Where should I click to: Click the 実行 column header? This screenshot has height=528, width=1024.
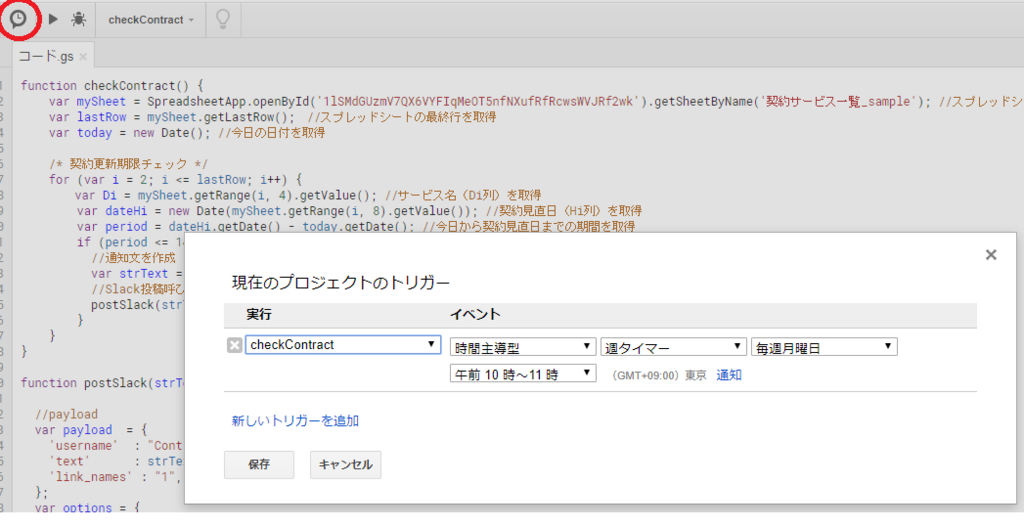pyautogui.click(x=259, y=315)
